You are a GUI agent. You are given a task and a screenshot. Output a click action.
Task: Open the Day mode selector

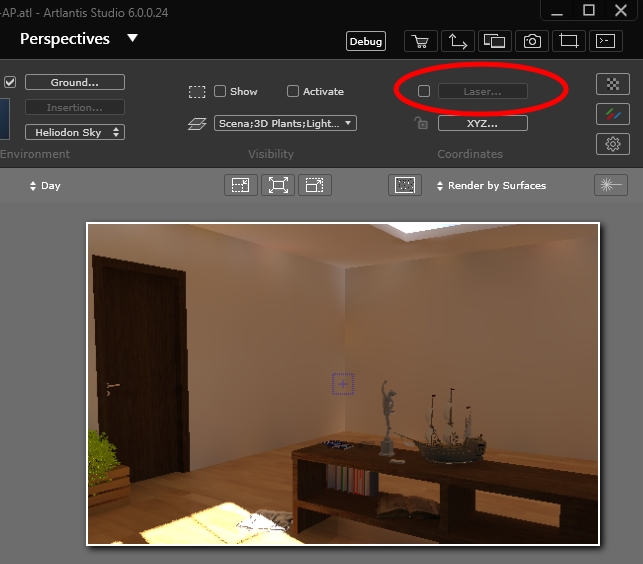[45, 186]
